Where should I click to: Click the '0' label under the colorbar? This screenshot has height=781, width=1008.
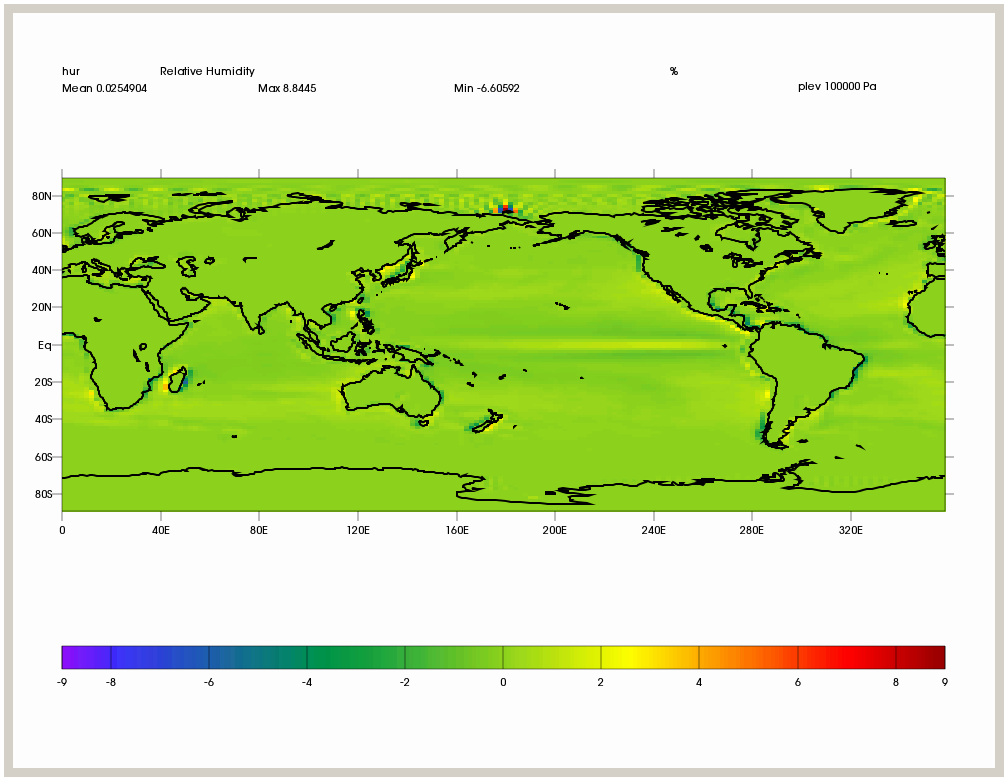tap(503, 682)
